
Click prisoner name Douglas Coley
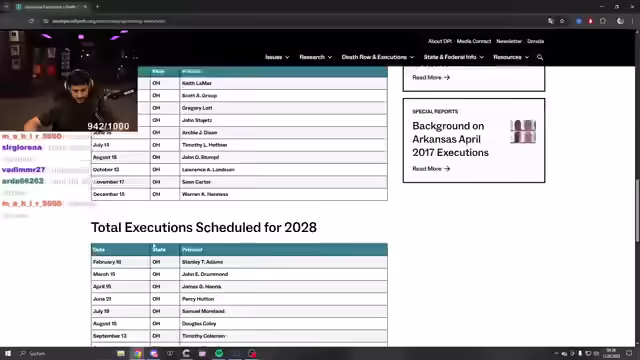[x=199, y=324]
